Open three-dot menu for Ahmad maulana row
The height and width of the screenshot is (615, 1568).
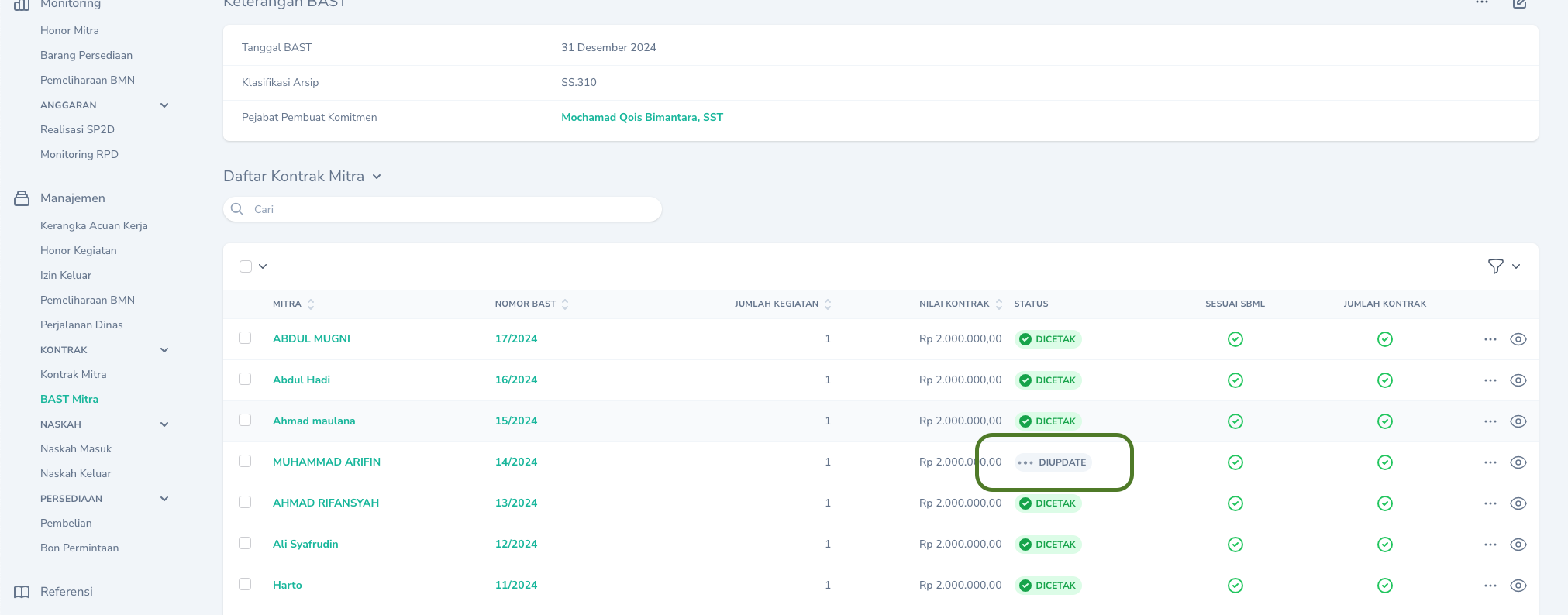click(x=1490, y=421)
